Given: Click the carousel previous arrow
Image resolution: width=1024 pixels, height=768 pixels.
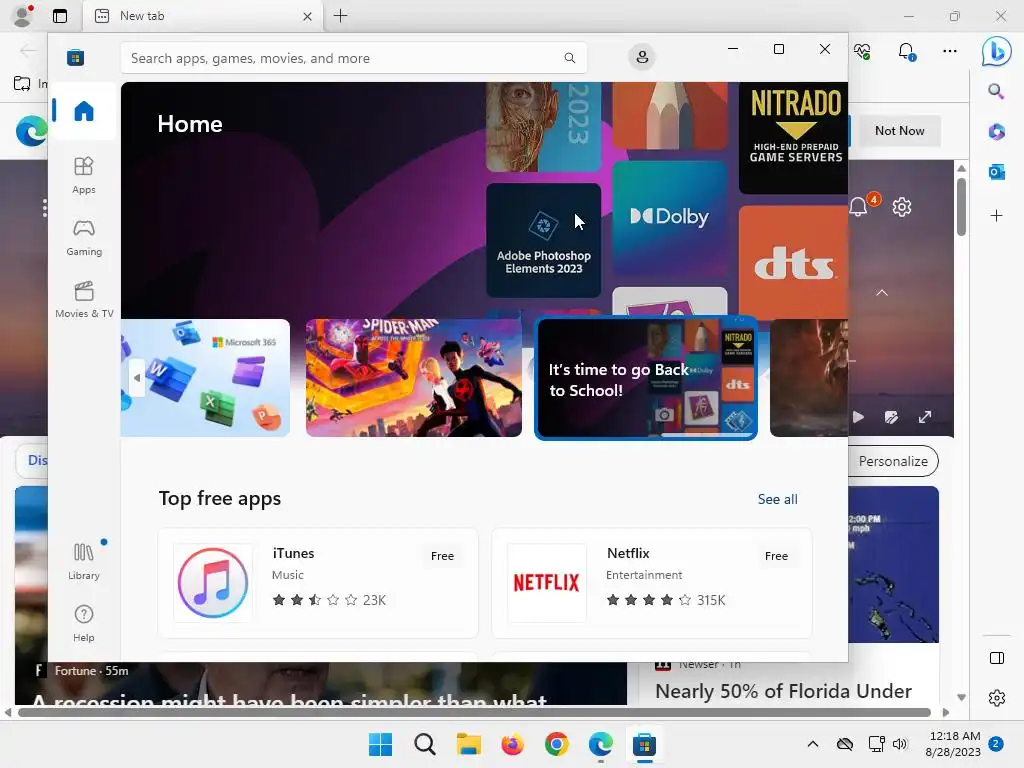Looking at the screenshot, I should (136, 377).
